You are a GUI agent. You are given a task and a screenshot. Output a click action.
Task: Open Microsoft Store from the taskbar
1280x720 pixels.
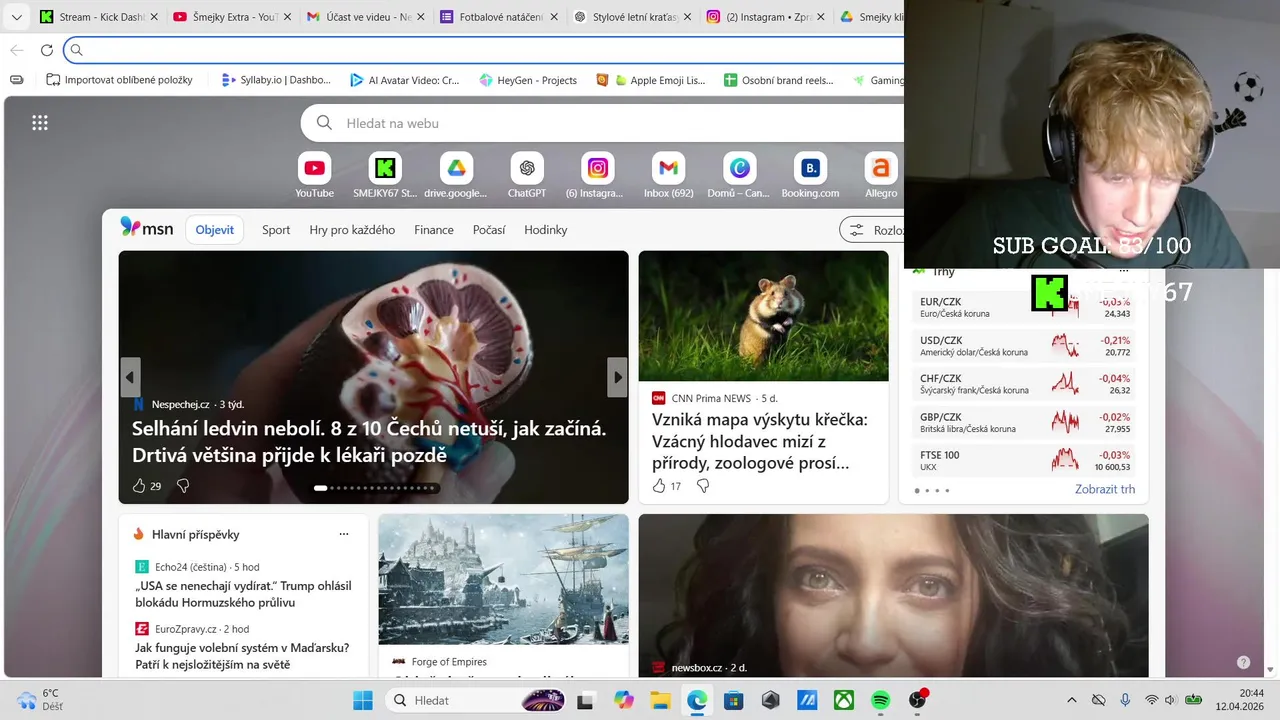(x=733, y=700)
